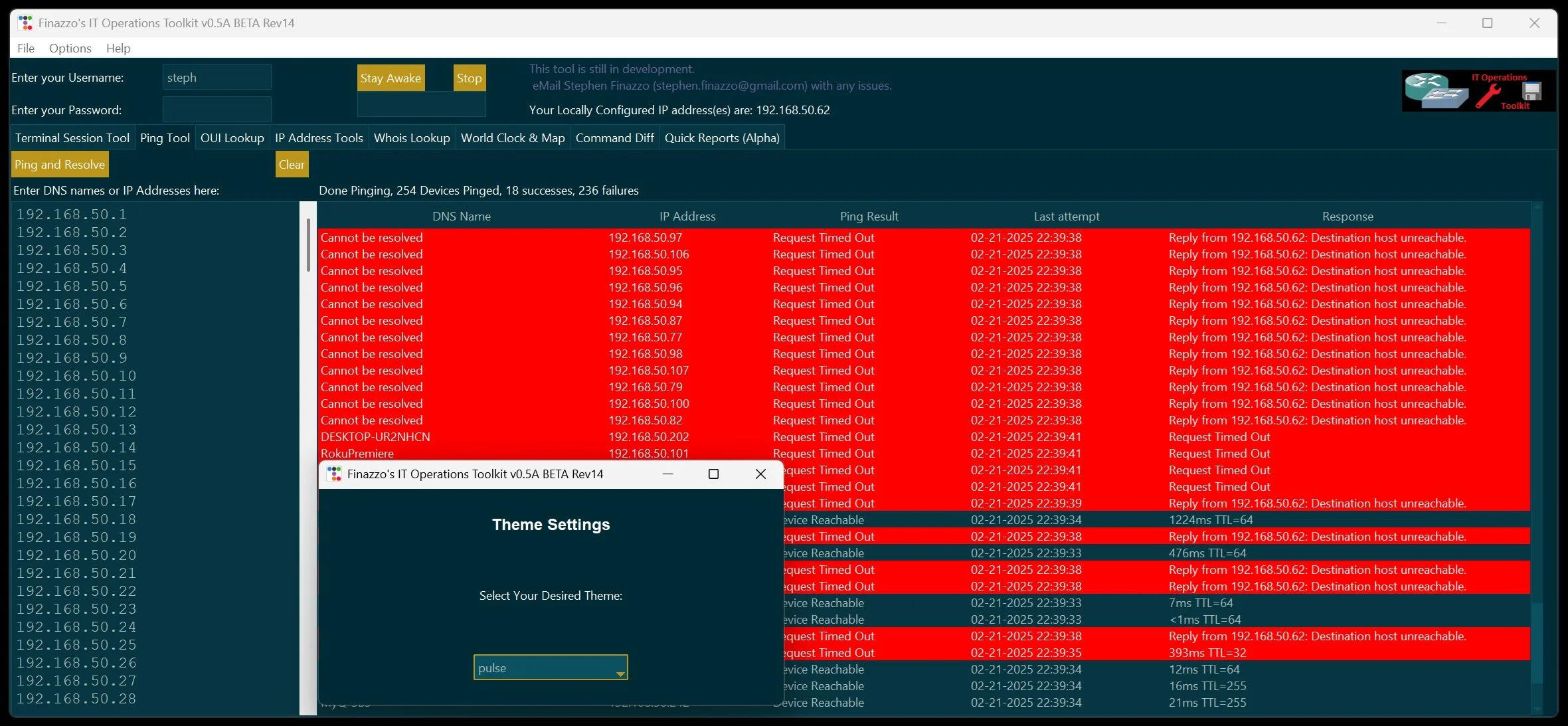Click the IT Operations Toolkit logo image
Screen dimensions: 1568x726
click(x=1477, y=90)
